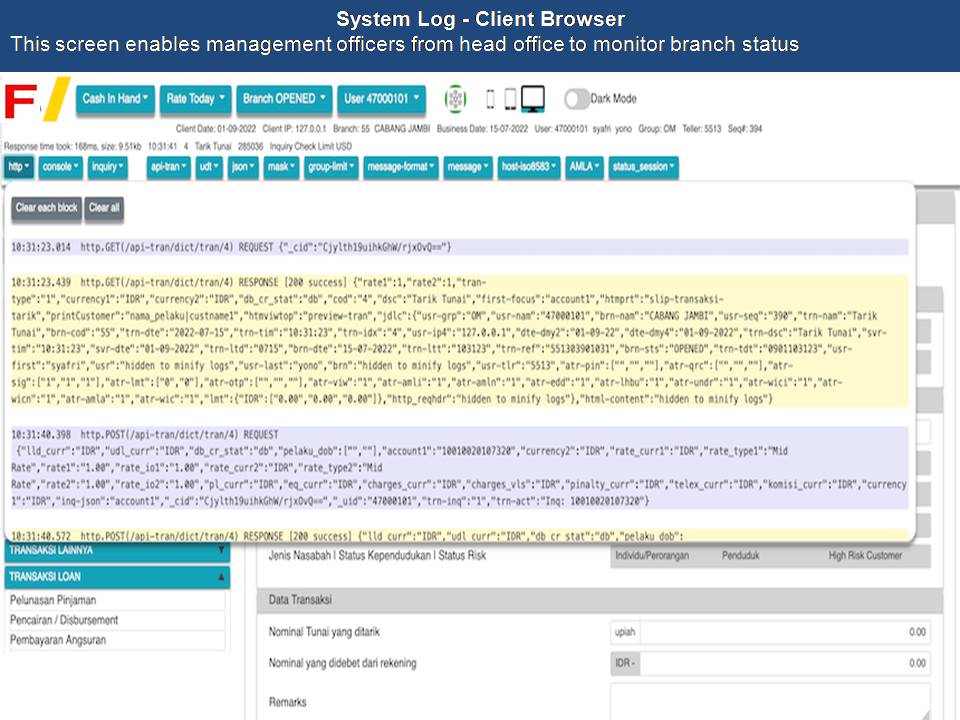Enable the Dark Mode toggle
The image size is (960, 720).
(577, 99)
